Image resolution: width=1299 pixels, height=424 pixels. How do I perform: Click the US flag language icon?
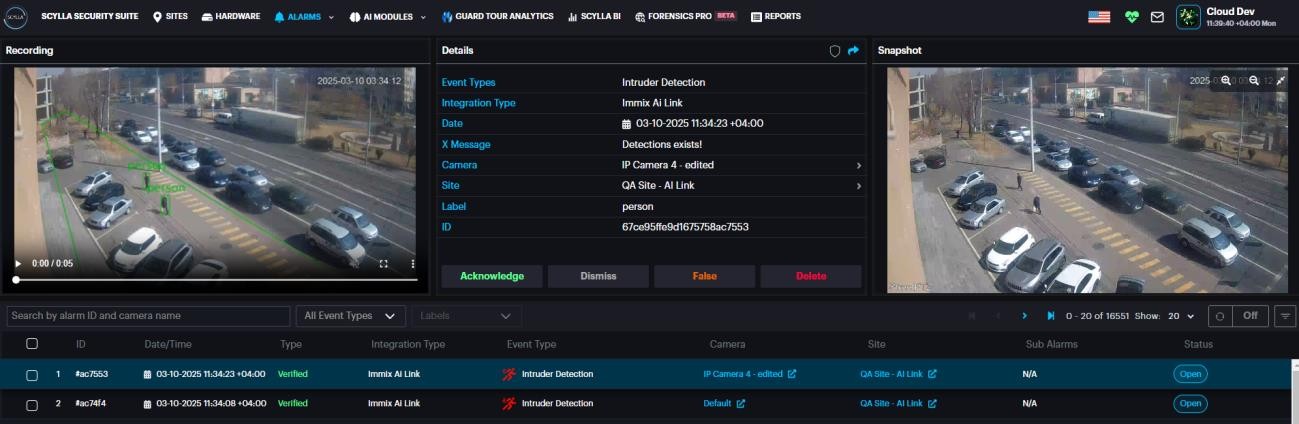pyautogui.click(x=1099, y=17)
